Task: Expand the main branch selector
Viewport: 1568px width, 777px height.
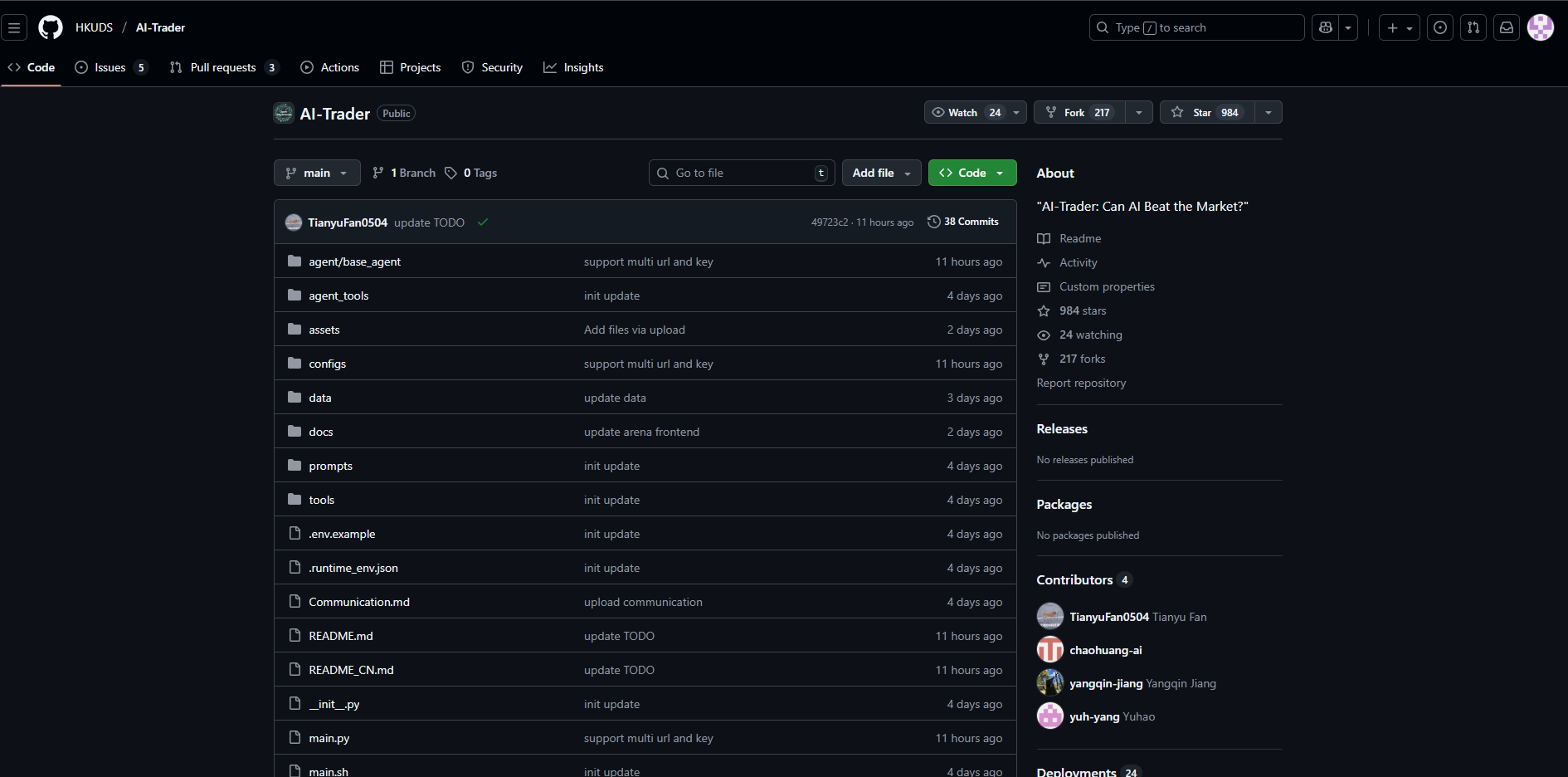Action: click(317, 173)
